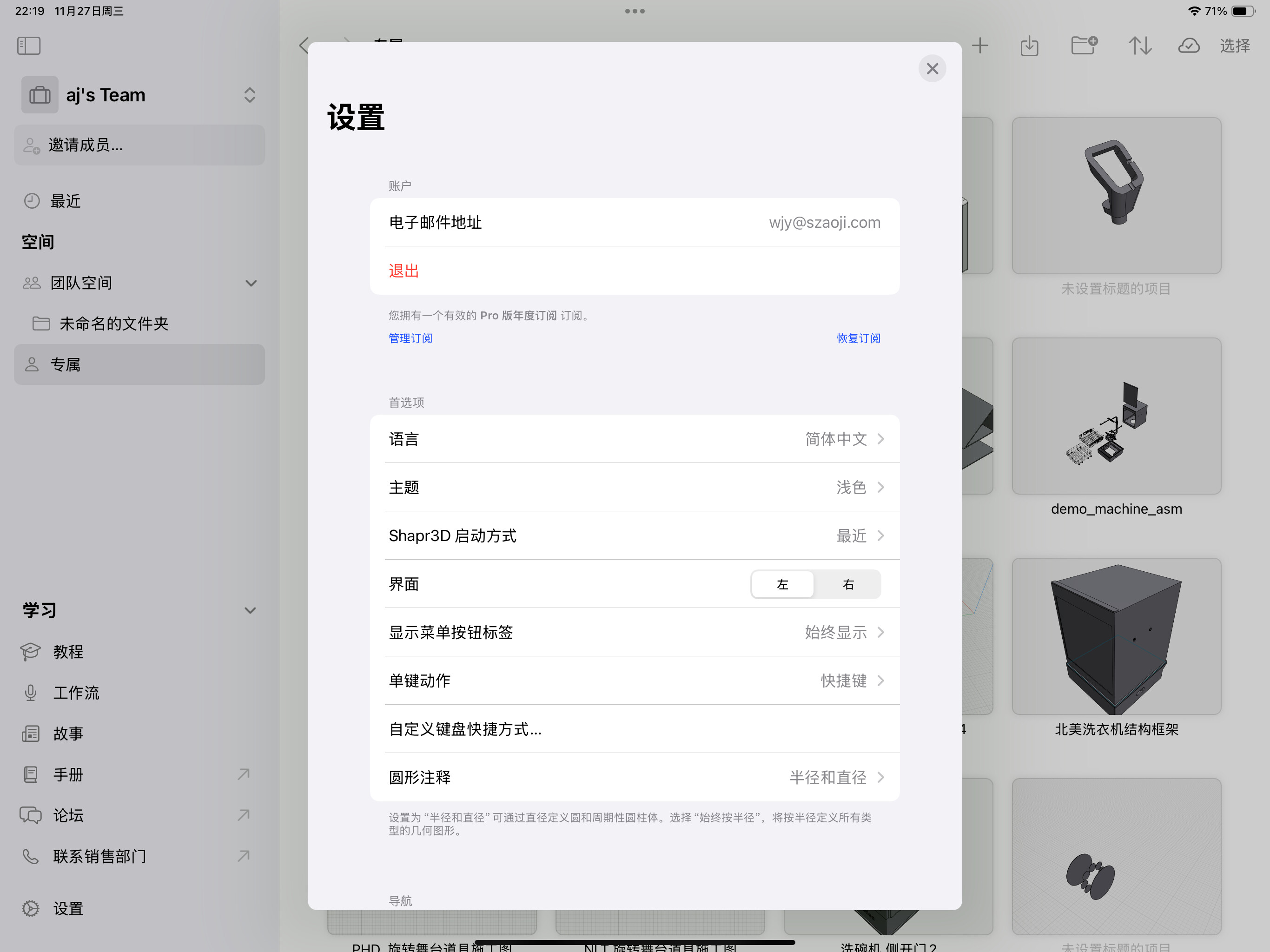
Task: Toggle the sidebar panel icon
Action: point(29,46)
